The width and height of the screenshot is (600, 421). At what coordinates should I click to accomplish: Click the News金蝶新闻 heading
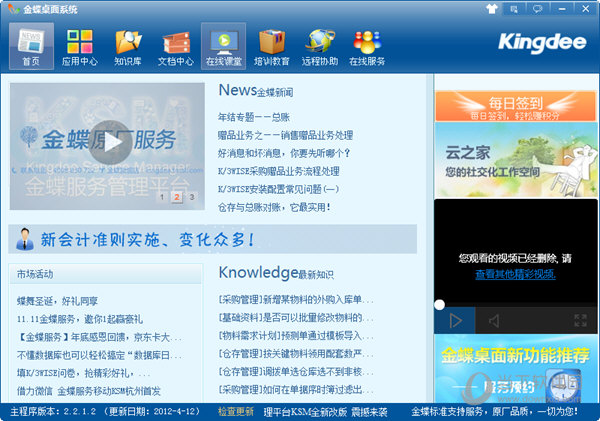pos(256,91)
